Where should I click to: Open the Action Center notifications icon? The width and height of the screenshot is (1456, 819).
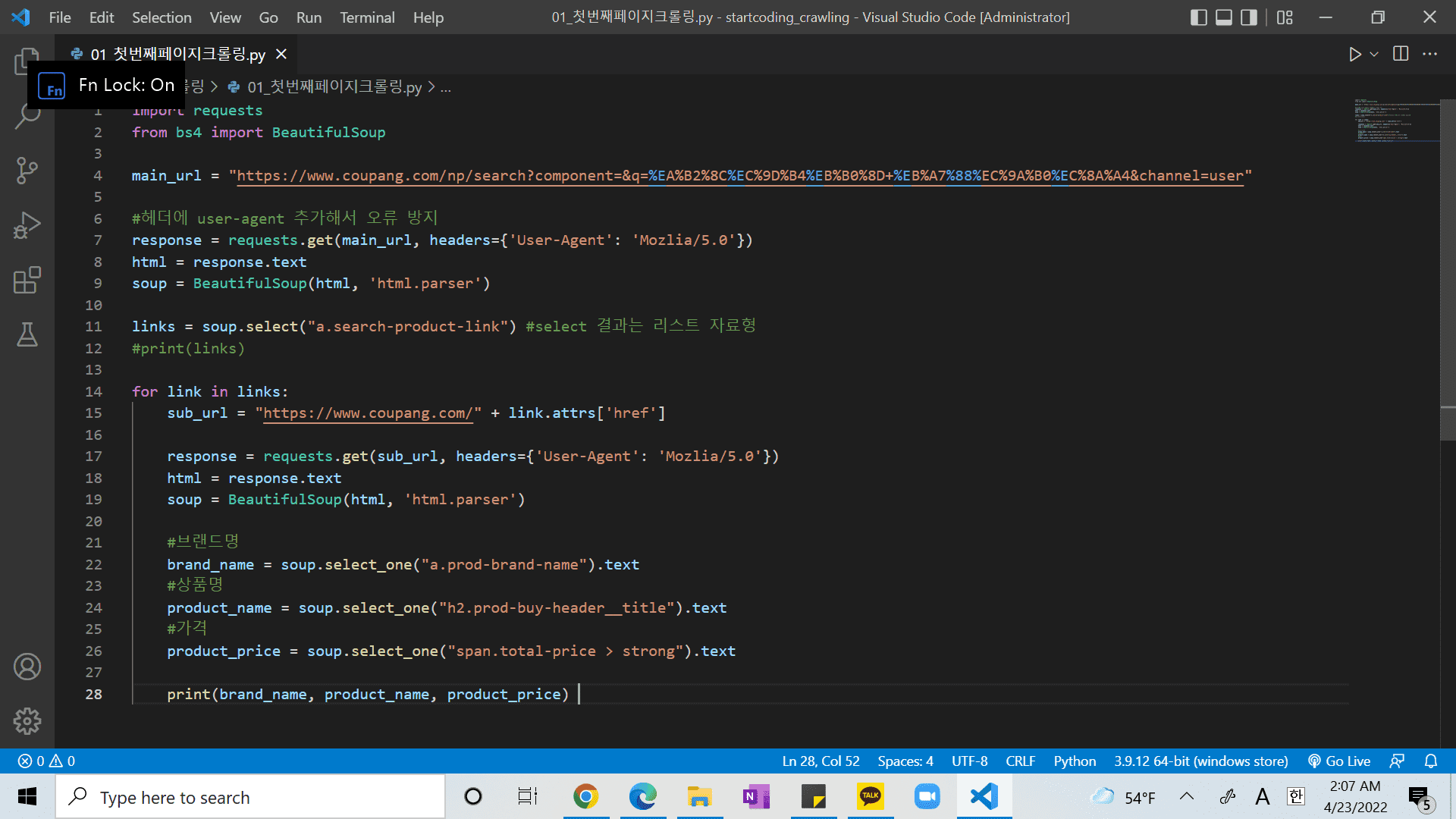tap(1420, 799)
